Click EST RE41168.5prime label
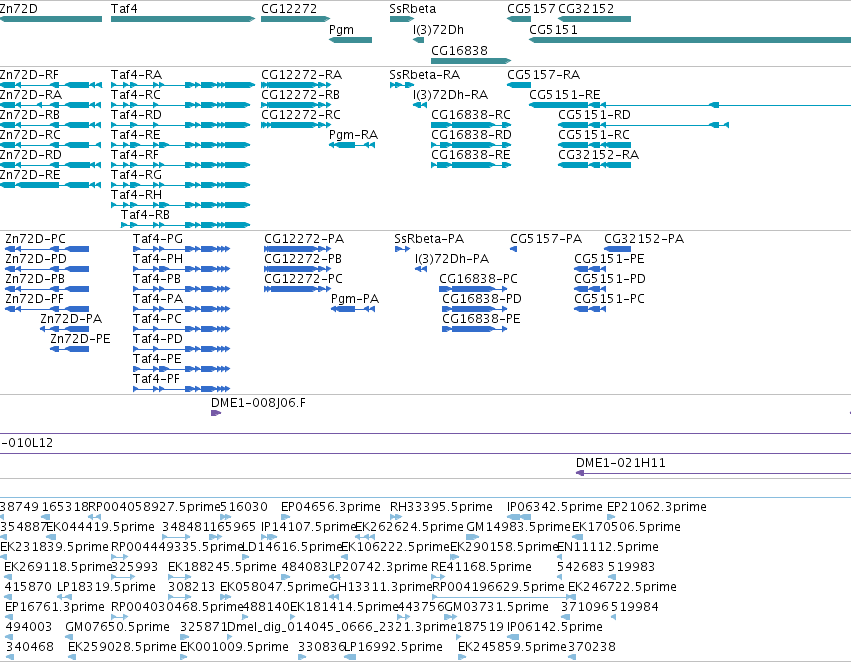851x662 pixels. [x=481, y=567]
